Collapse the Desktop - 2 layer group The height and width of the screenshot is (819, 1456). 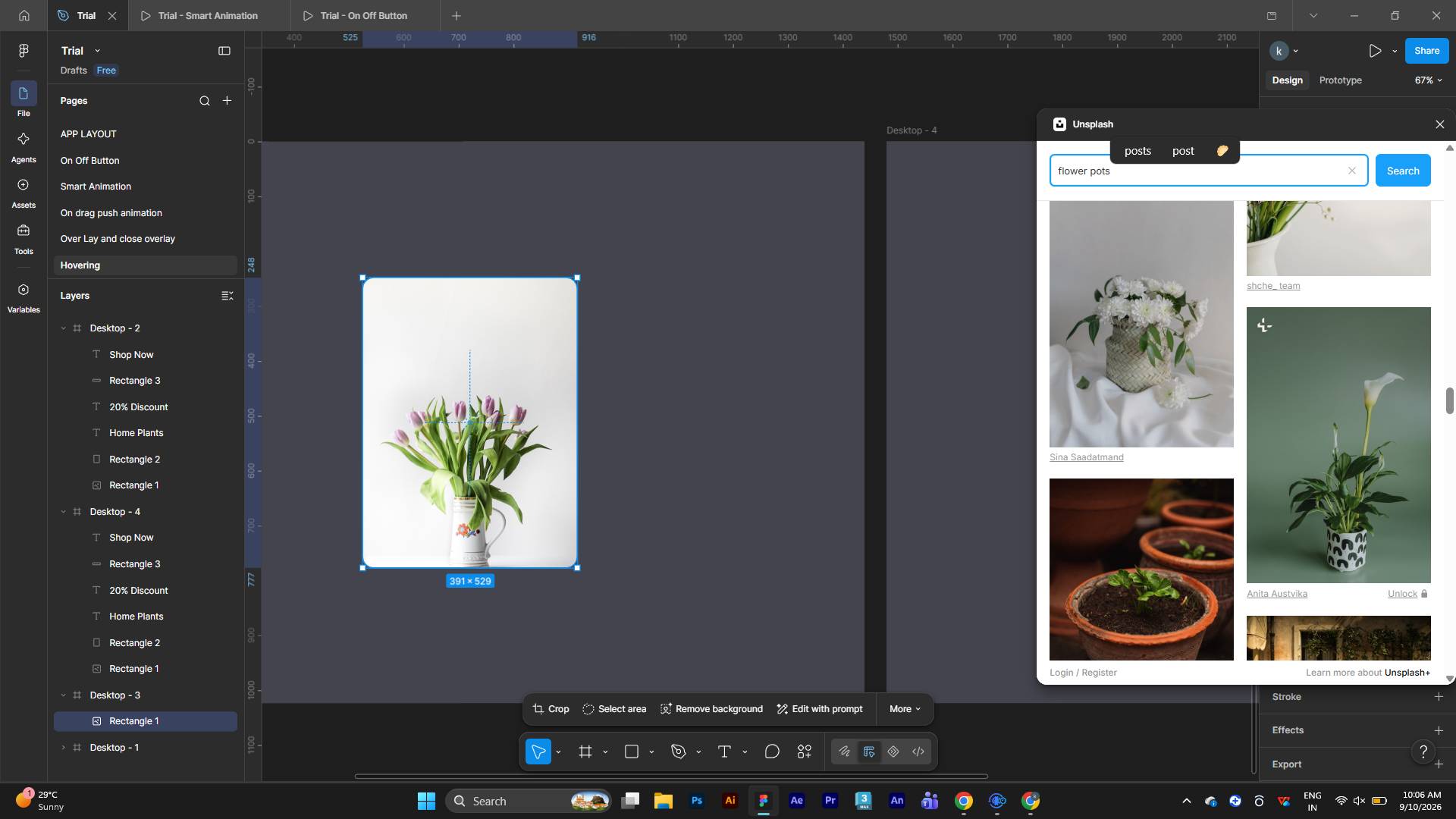pyautogui.click(x=63, y=328)
